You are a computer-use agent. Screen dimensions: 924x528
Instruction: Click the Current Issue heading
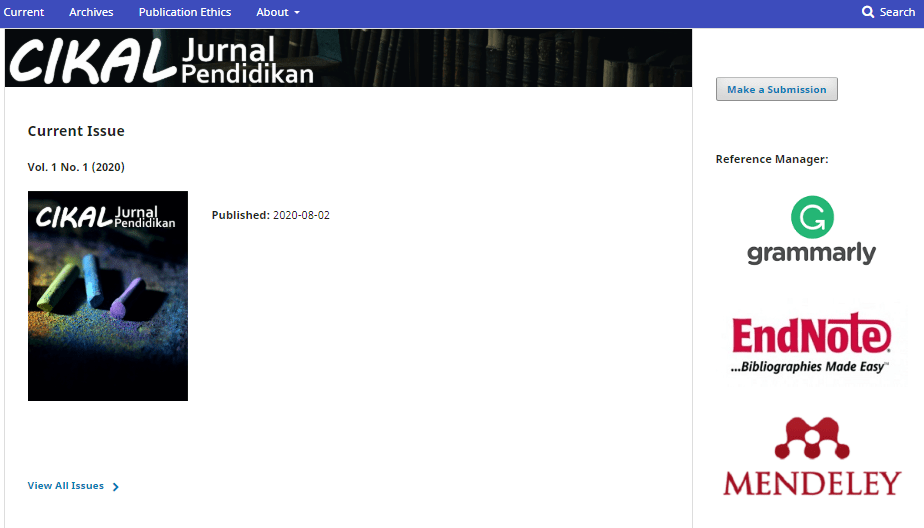point(76,131)
